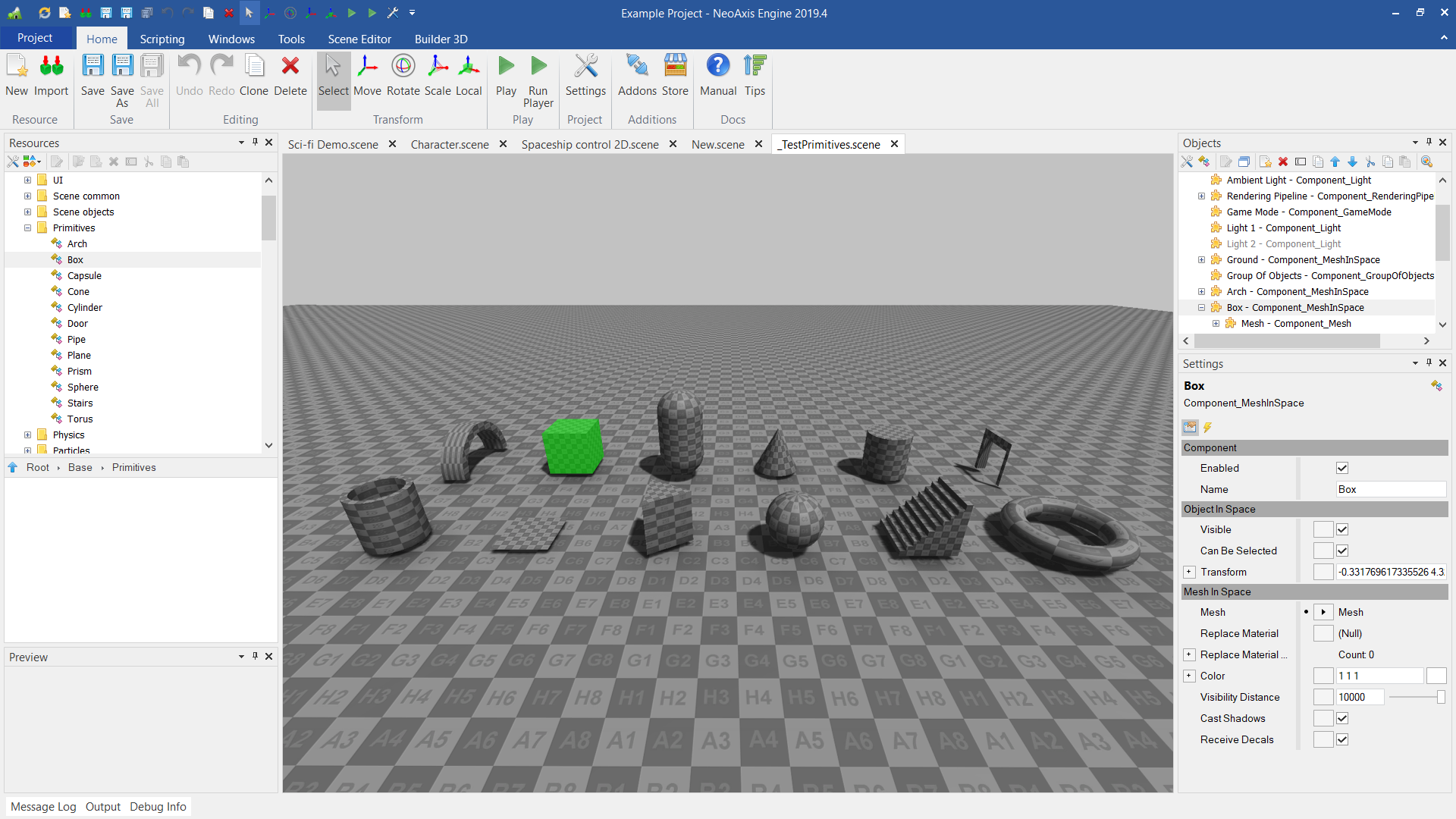Click the Scale transform tool
The height and width of the screenshot is (819, 1456).
[x=438, y=75]
